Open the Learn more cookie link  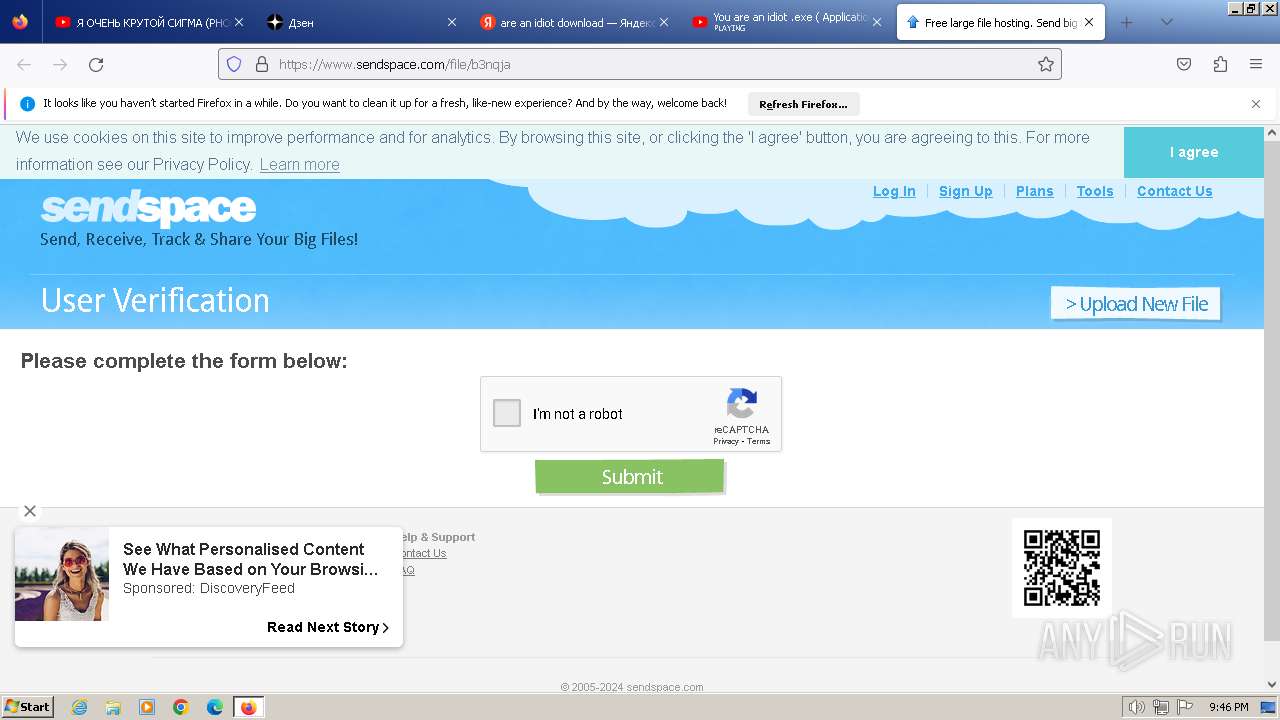pos(299,165)
